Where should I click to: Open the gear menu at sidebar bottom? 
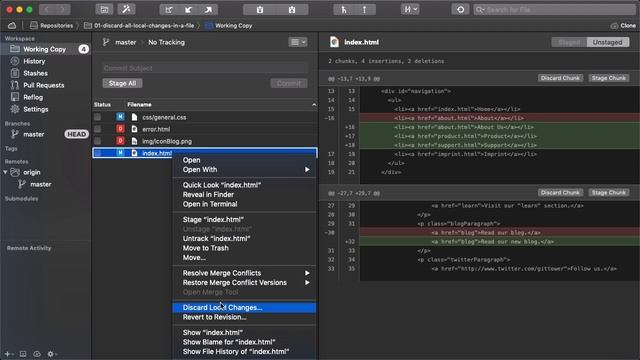52,354
